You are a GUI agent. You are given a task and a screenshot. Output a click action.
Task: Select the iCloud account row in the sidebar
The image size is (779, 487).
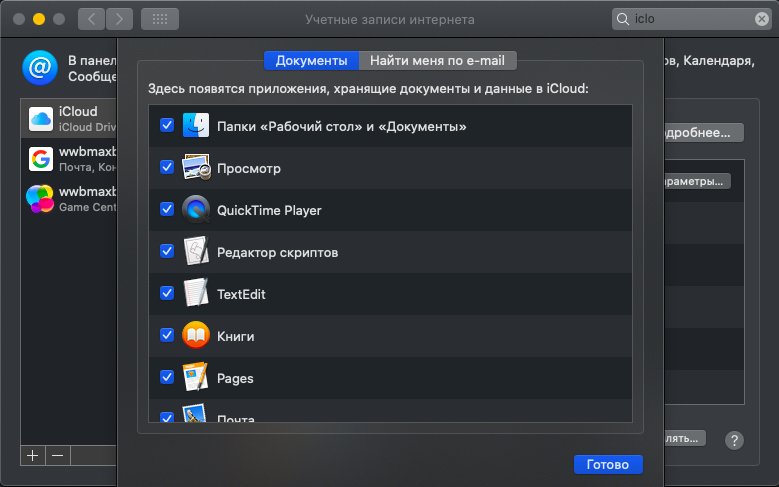69,119
